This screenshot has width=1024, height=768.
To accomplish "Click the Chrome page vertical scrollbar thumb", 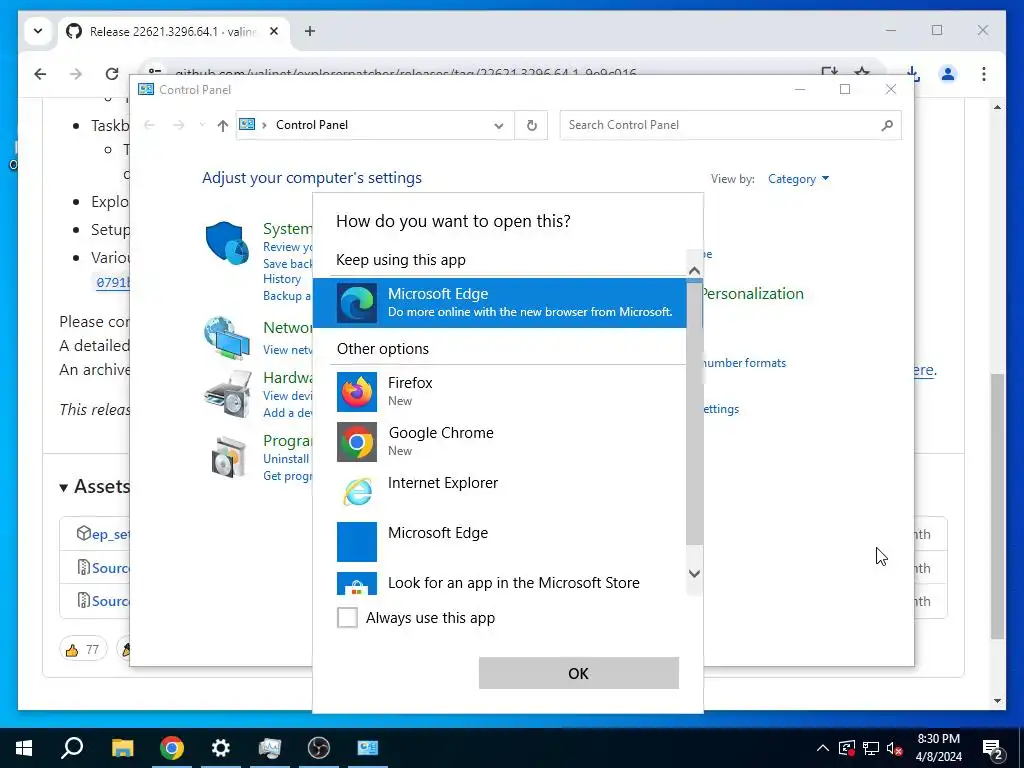I will [x=997, y=506].
